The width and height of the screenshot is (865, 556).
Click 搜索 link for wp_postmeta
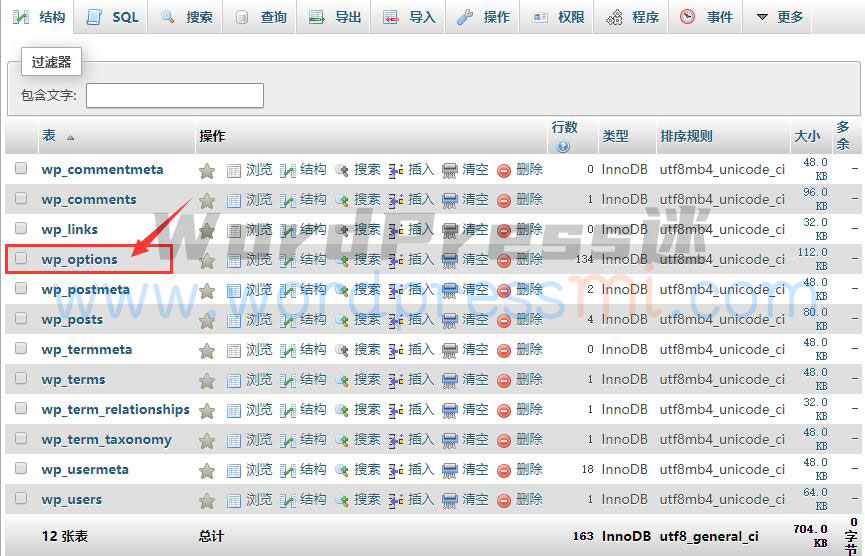[367, 289]
